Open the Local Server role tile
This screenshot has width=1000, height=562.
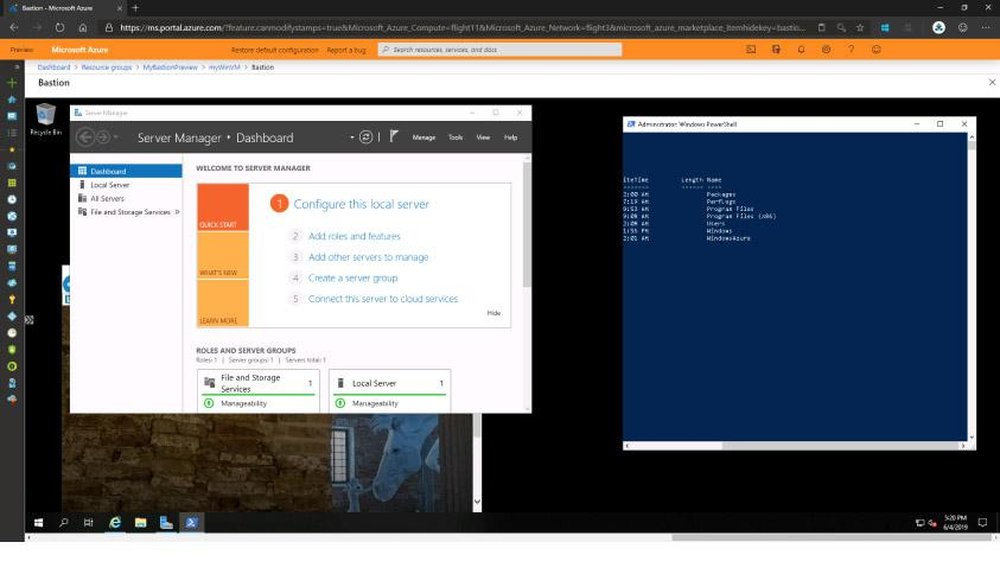click(390, 390)
